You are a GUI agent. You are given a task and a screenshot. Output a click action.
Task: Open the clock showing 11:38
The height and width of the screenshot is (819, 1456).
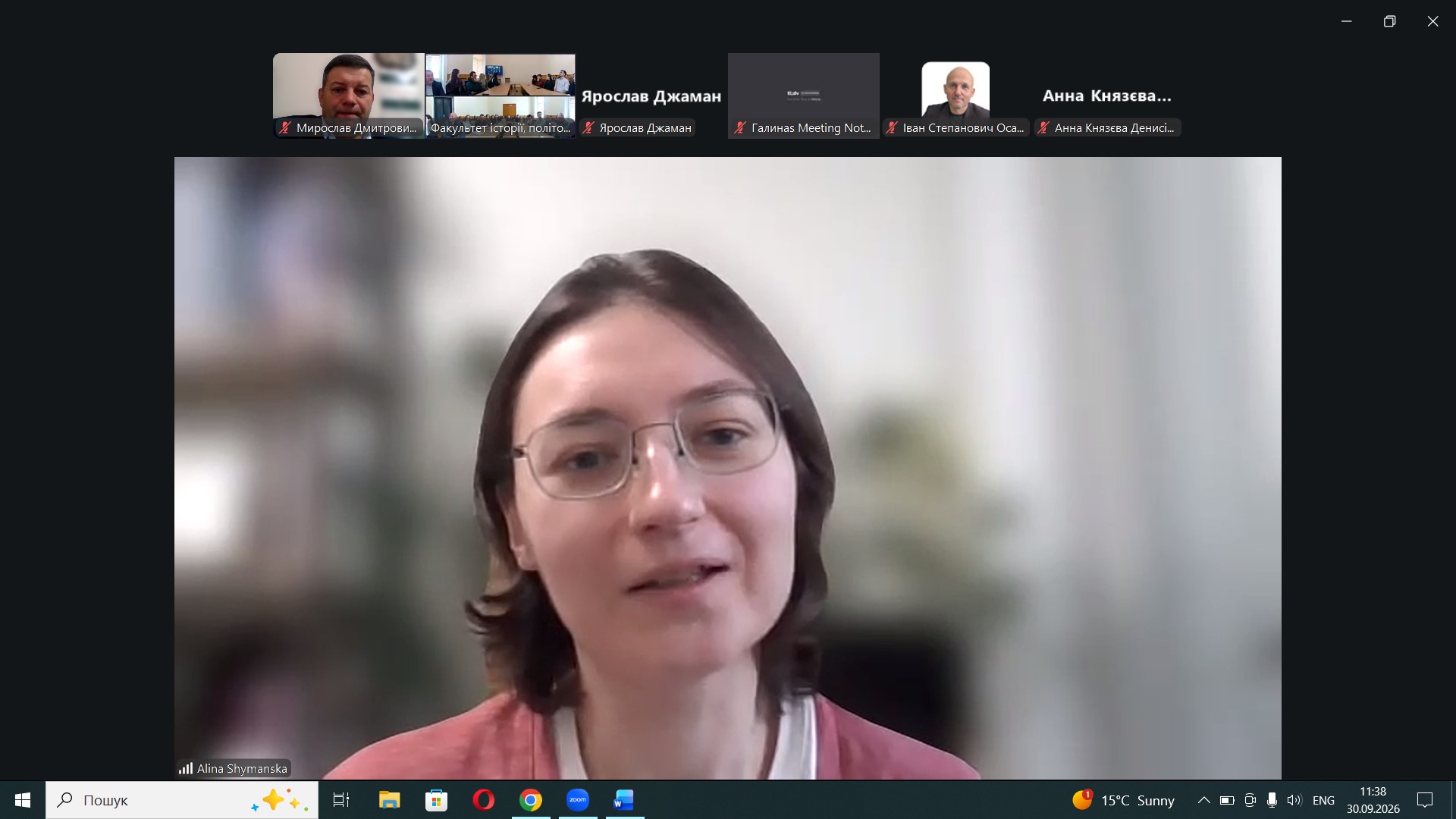(1373, 800)
